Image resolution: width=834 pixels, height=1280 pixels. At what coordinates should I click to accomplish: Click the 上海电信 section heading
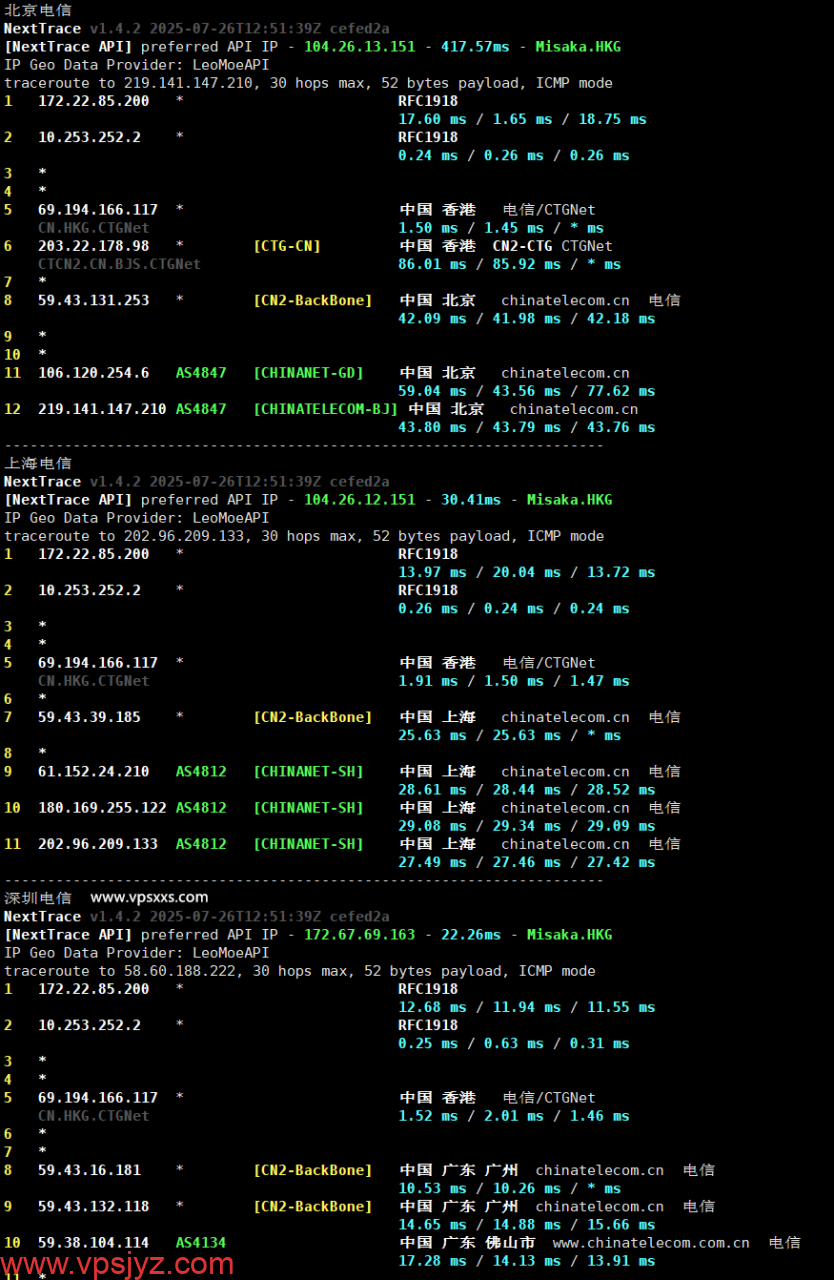(x=38, y=463)
